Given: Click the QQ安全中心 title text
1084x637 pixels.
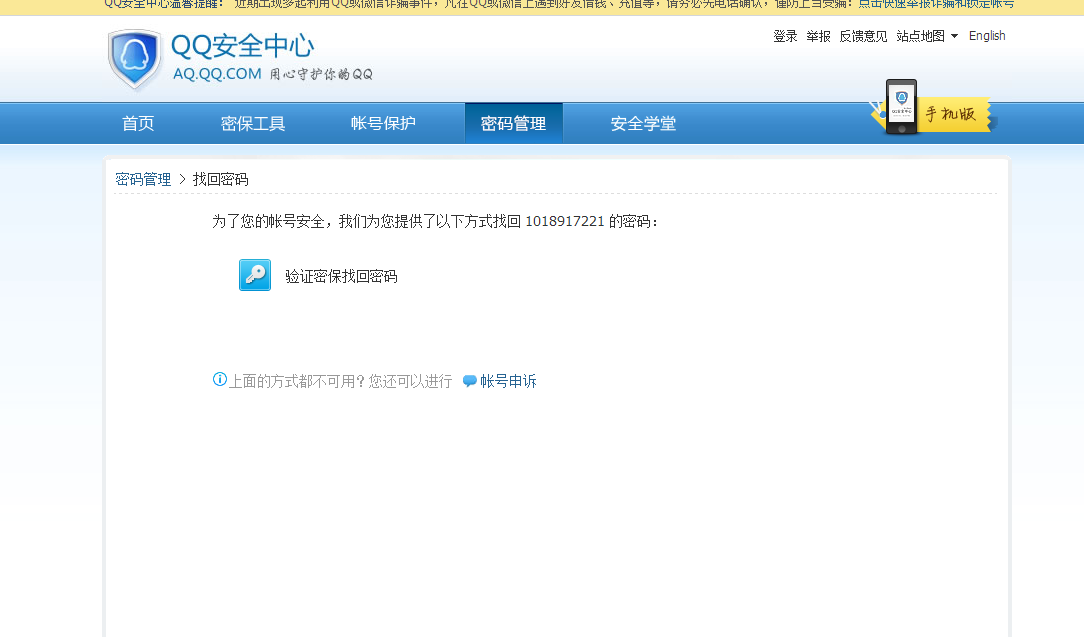Looking at the screenshot, I should pyautogui.click(x=243, y=46).
